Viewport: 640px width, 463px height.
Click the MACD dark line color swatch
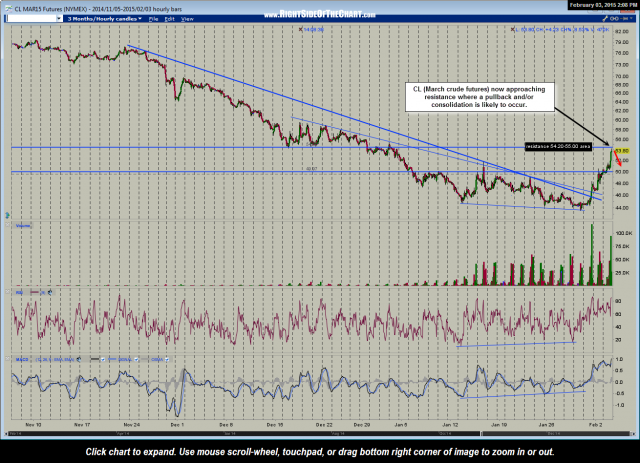[95, 359]
